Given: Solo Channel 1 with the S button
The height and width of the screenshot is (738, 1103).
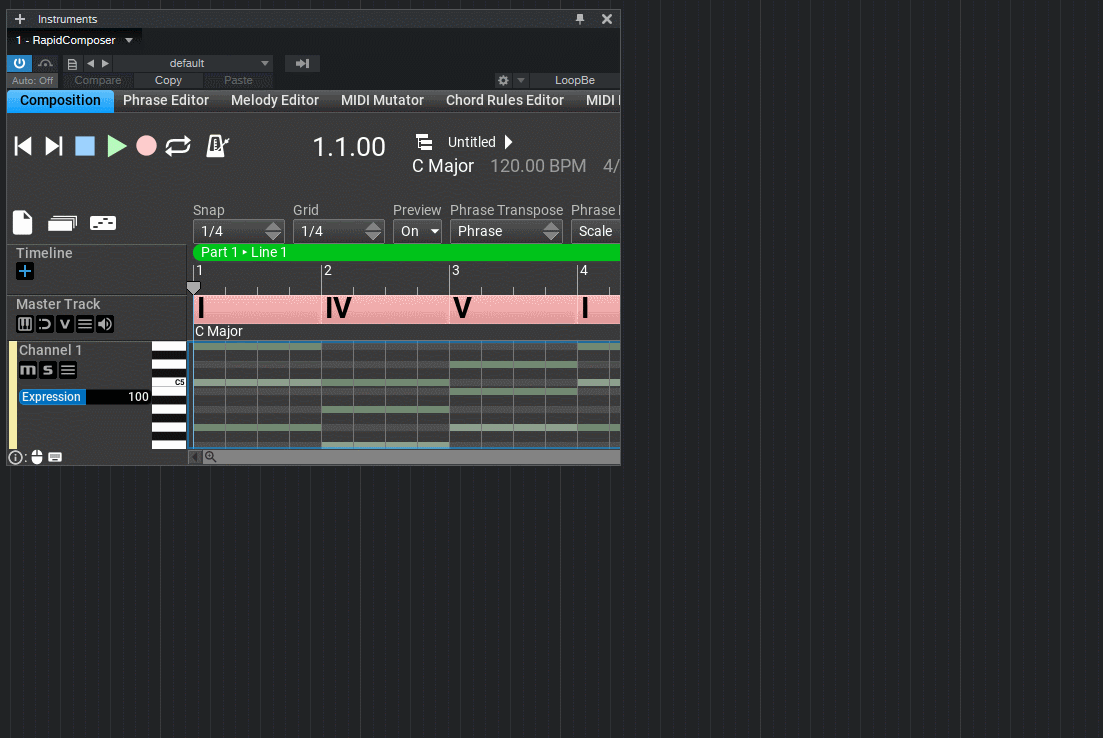Looking at the screenshot, I should point(48,370).
